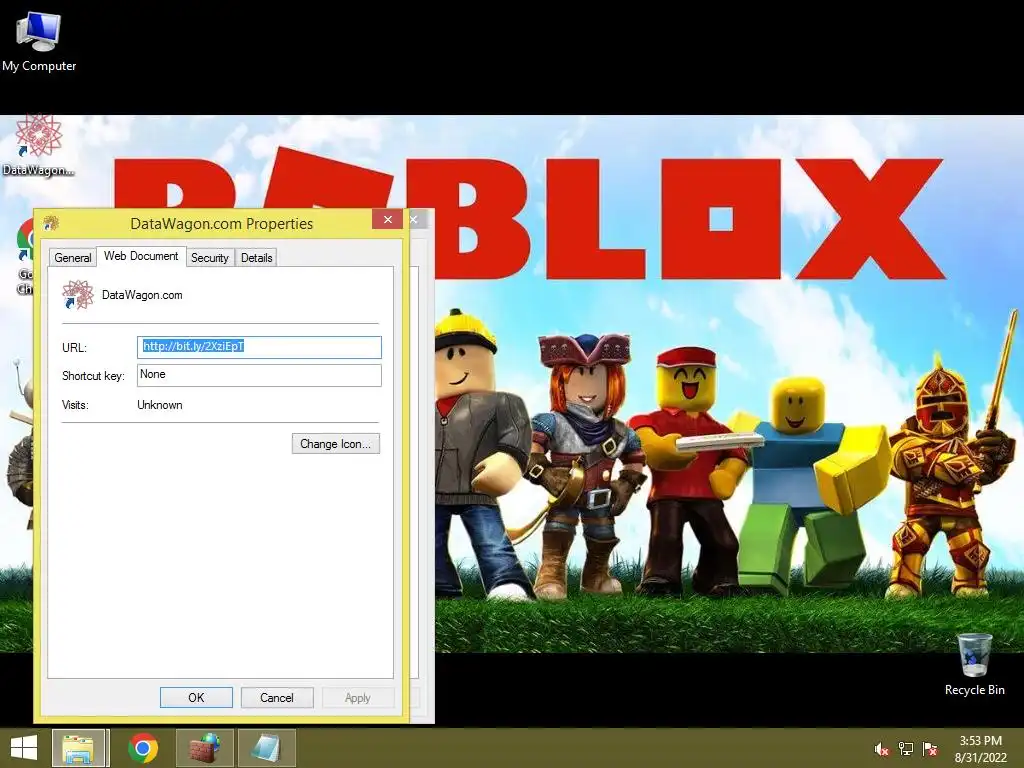
Task: Click the URL input field
Action: [x=259, y=347]
